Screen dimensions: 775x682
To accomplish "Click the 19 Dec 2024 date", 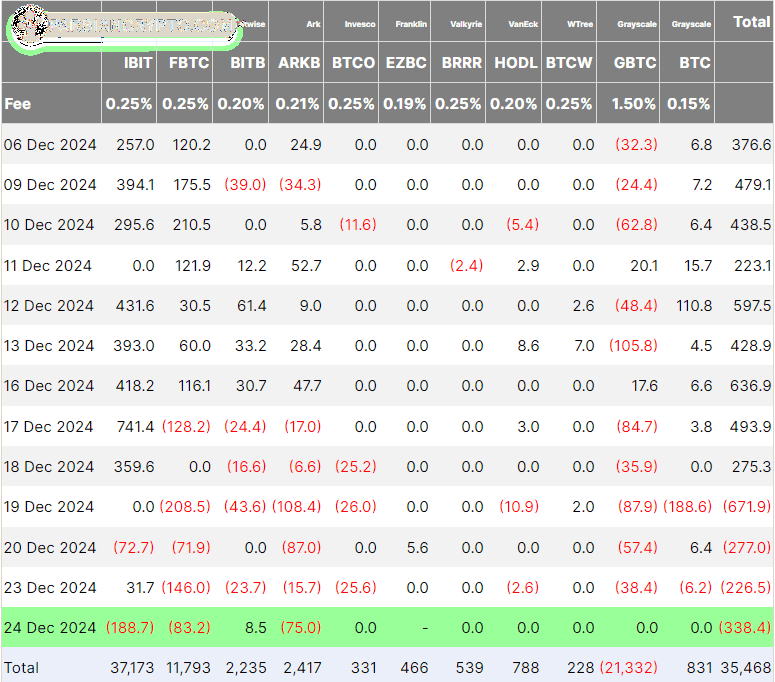I will [49, 507].
